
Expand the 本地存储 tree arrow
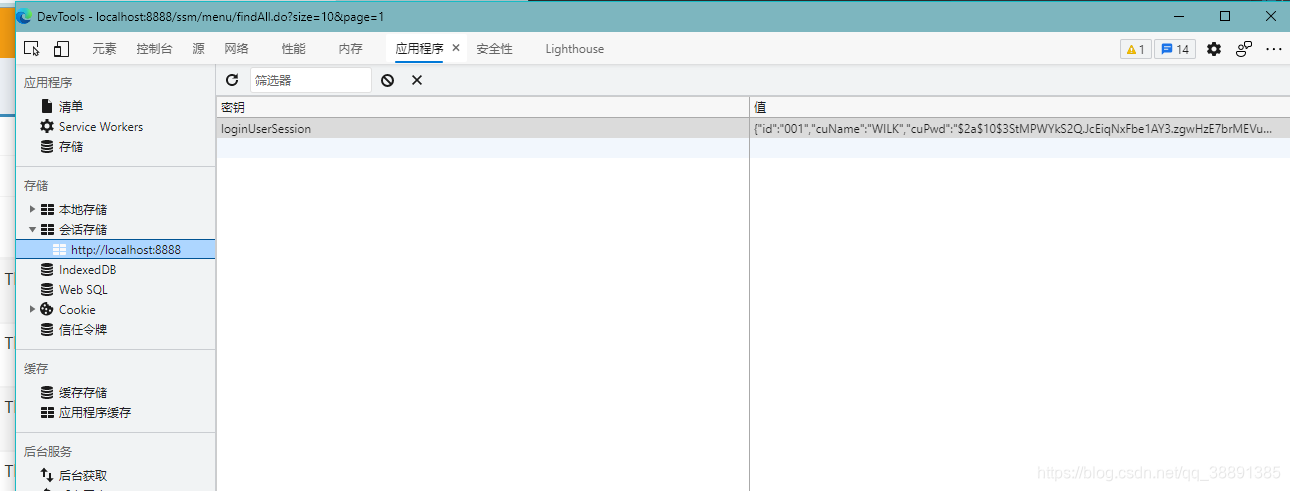[32, 209]
